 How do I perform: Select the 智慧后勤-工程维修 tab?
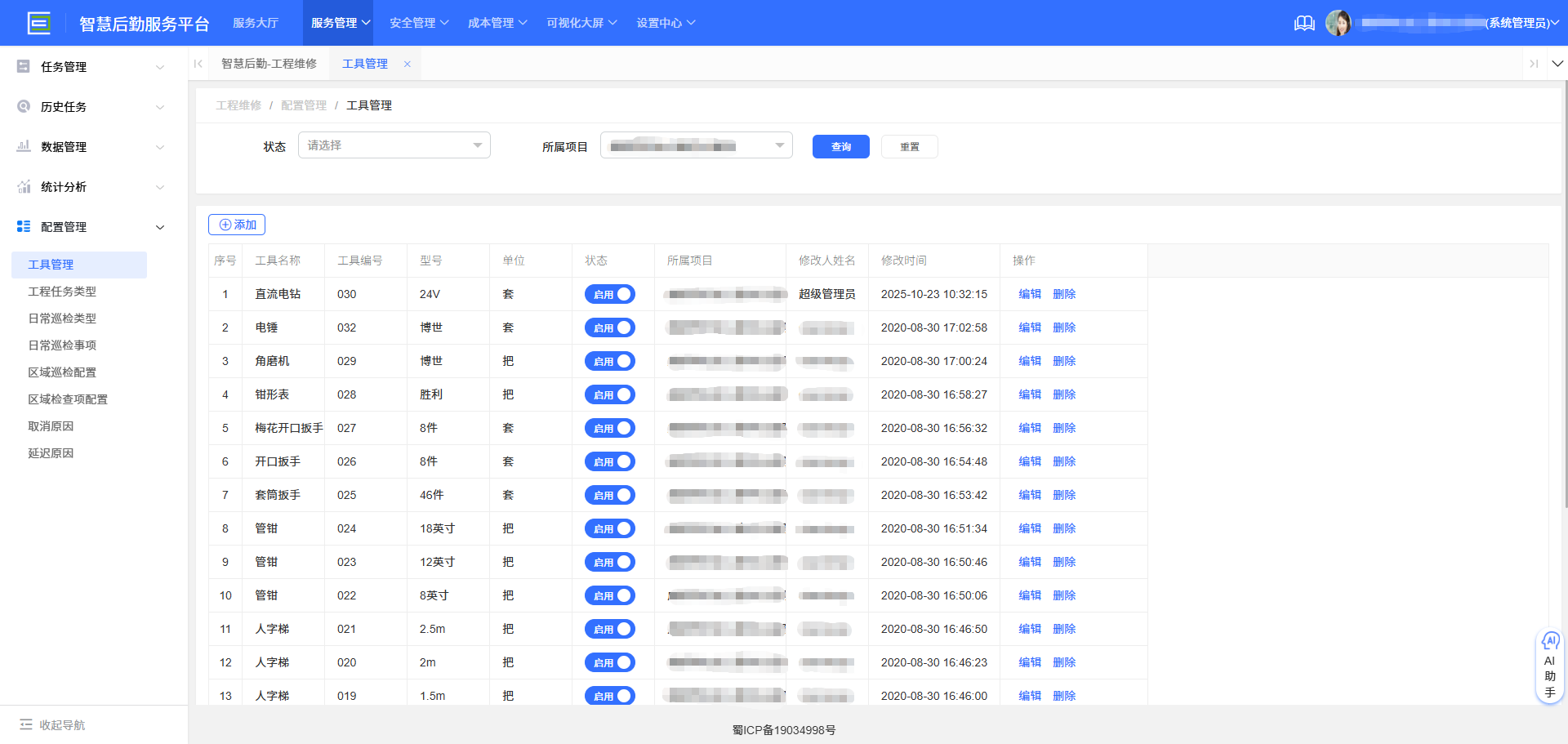click(x=269, y=62)
